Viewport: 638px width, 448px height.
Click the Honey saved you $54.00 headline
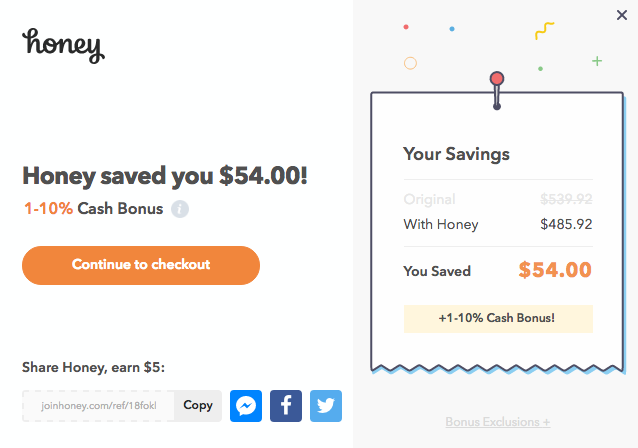(x=165, y=176)
